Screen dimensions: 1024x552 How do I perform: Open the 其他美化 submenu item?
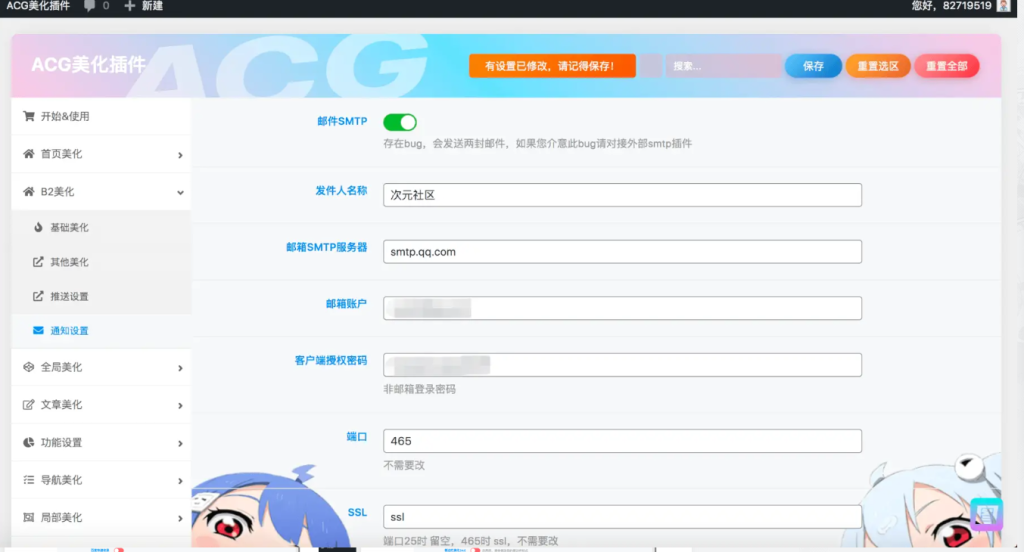[x=101, y=262]
